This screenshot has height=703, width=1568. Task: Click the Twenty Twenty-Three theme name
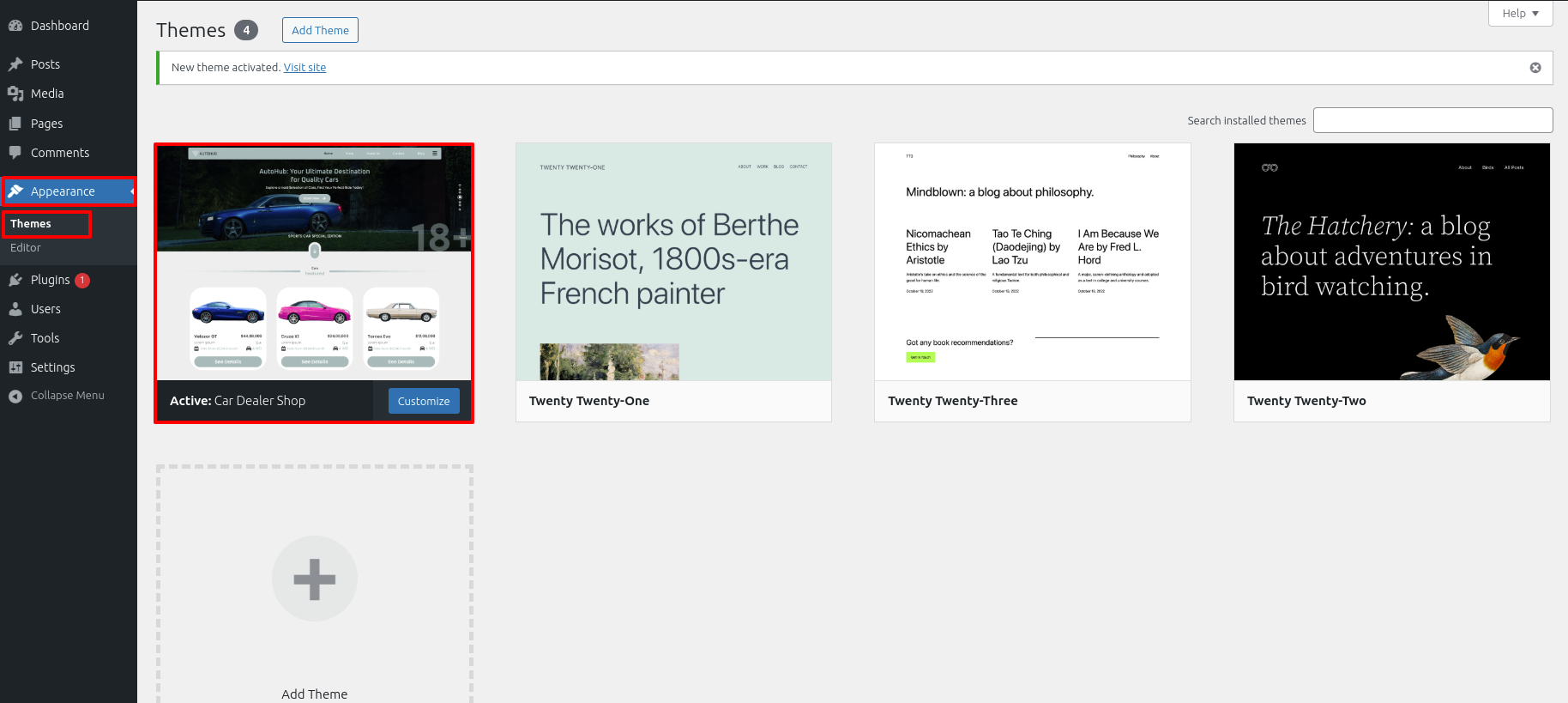pyautogui.click(x=953, y=401)
